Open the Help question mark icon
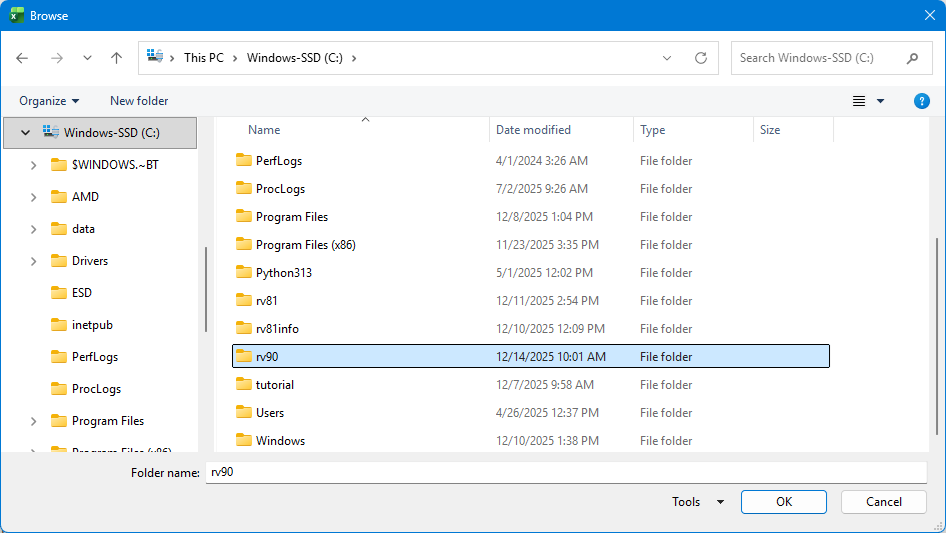Screen dimensions: 946x533 coord(922,101)
